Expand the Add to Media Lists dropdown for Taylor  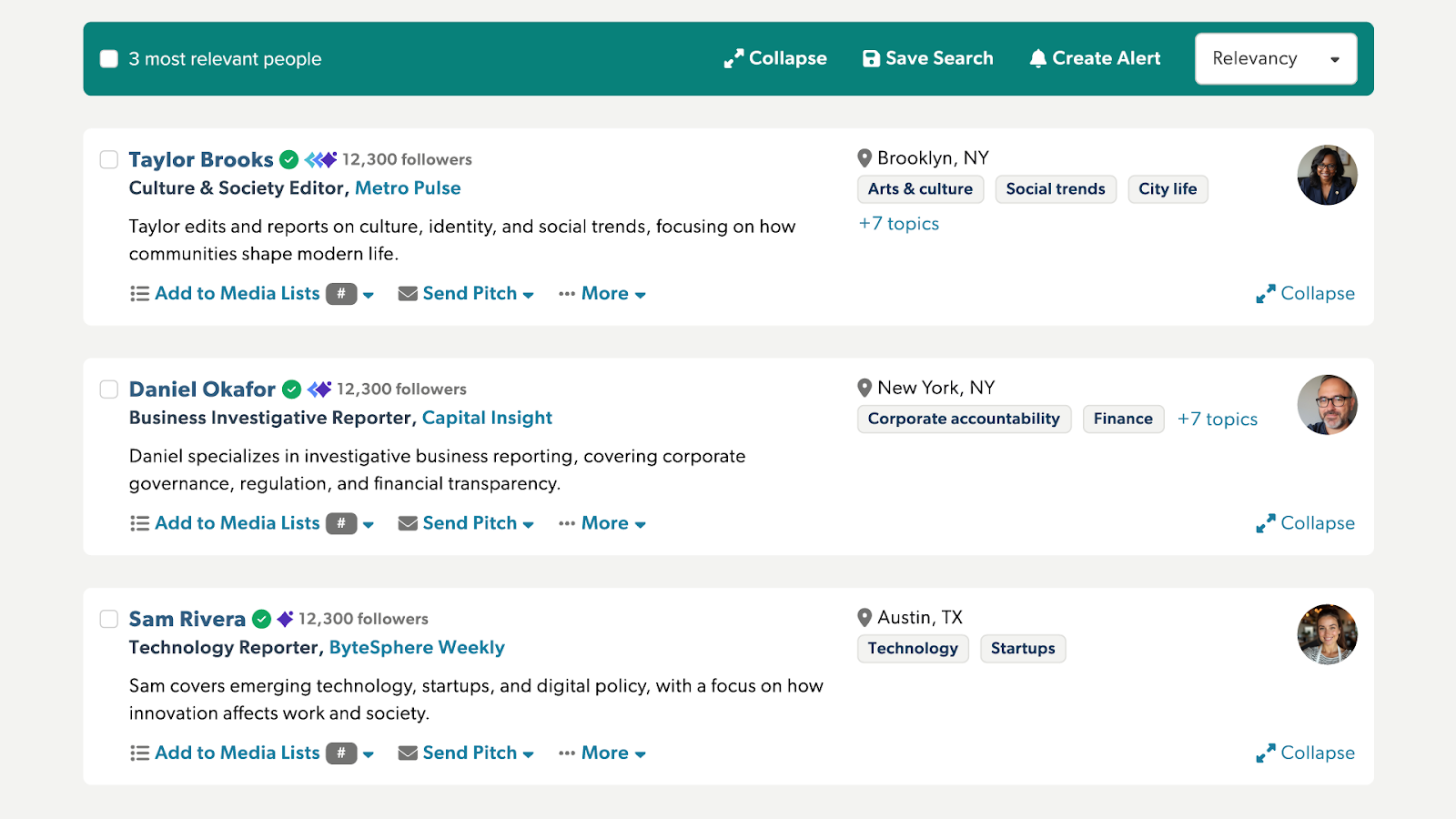coord(369,295)
